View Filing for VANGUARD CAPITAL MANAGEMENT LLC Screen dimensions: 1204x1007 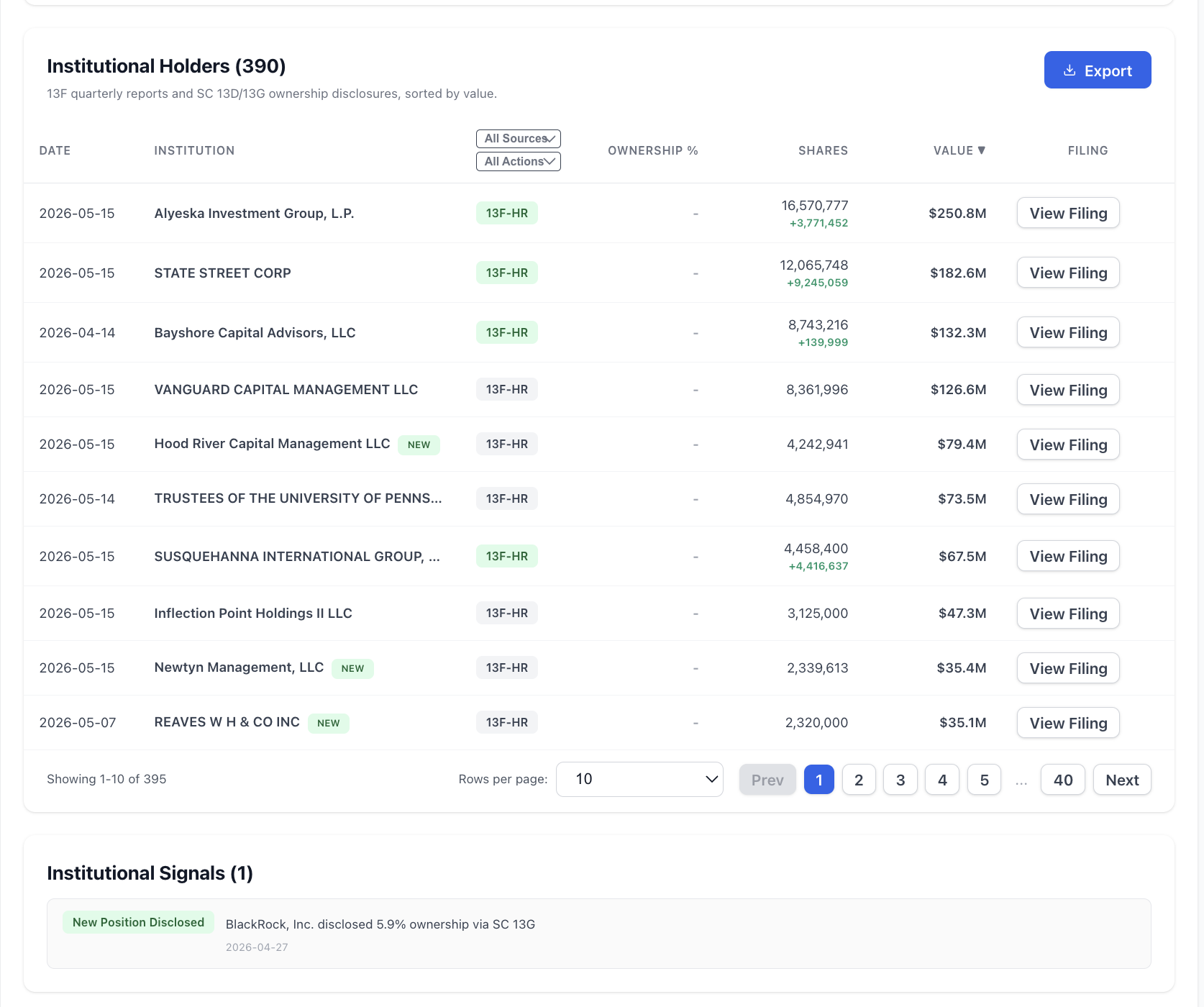[1068, 390]
